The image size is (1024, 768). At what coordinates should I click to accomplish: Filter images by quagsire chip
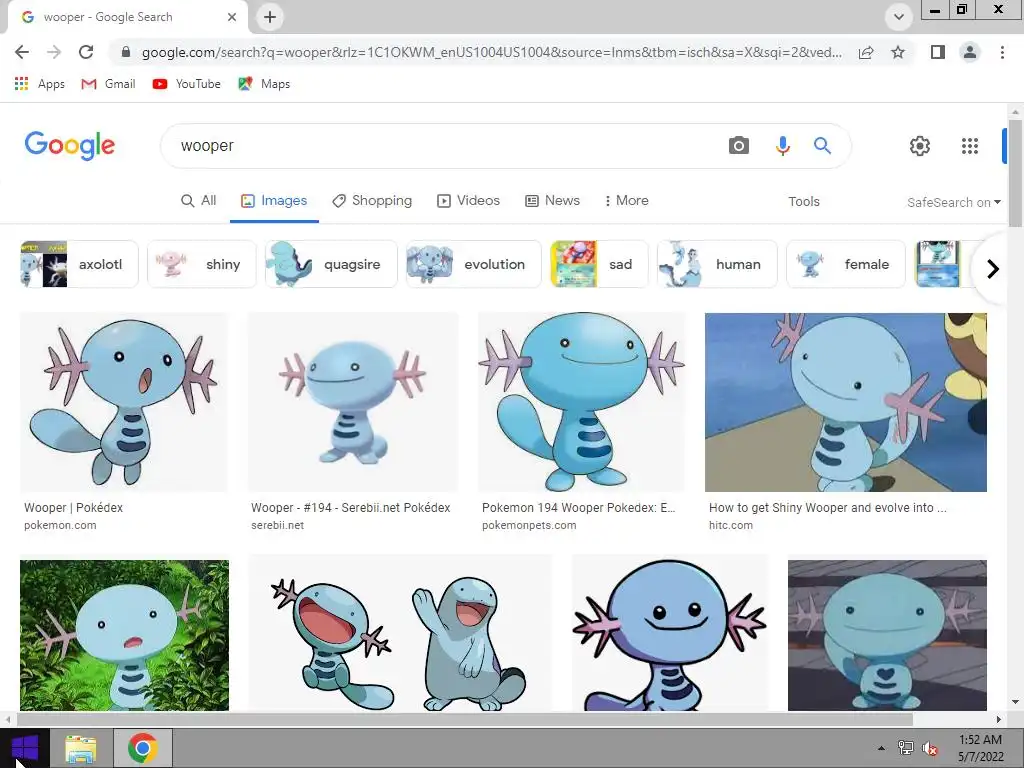pyautogui.click(x=331, y=264)
